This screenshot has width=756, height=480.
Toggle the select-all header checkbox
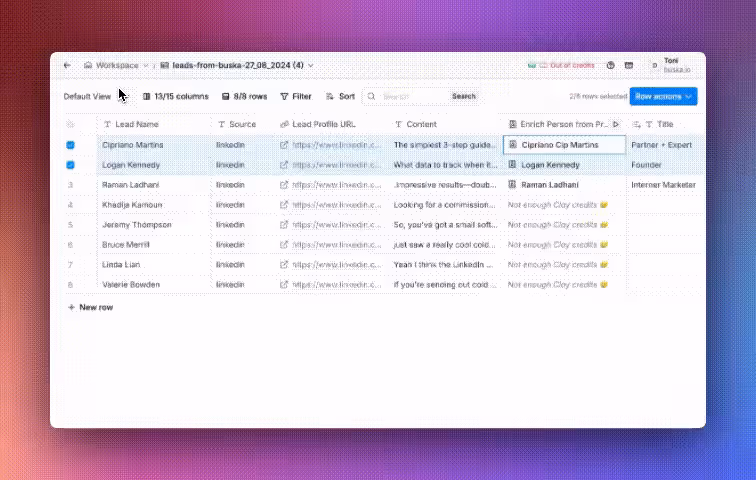pos(70,124)
